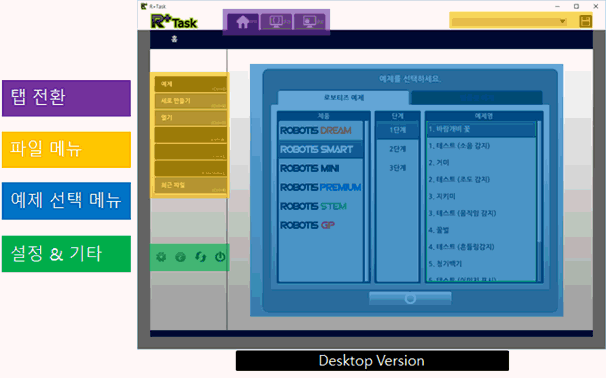
Task: Select the 로보티즈 예제 tab
Action: (344, 98)
